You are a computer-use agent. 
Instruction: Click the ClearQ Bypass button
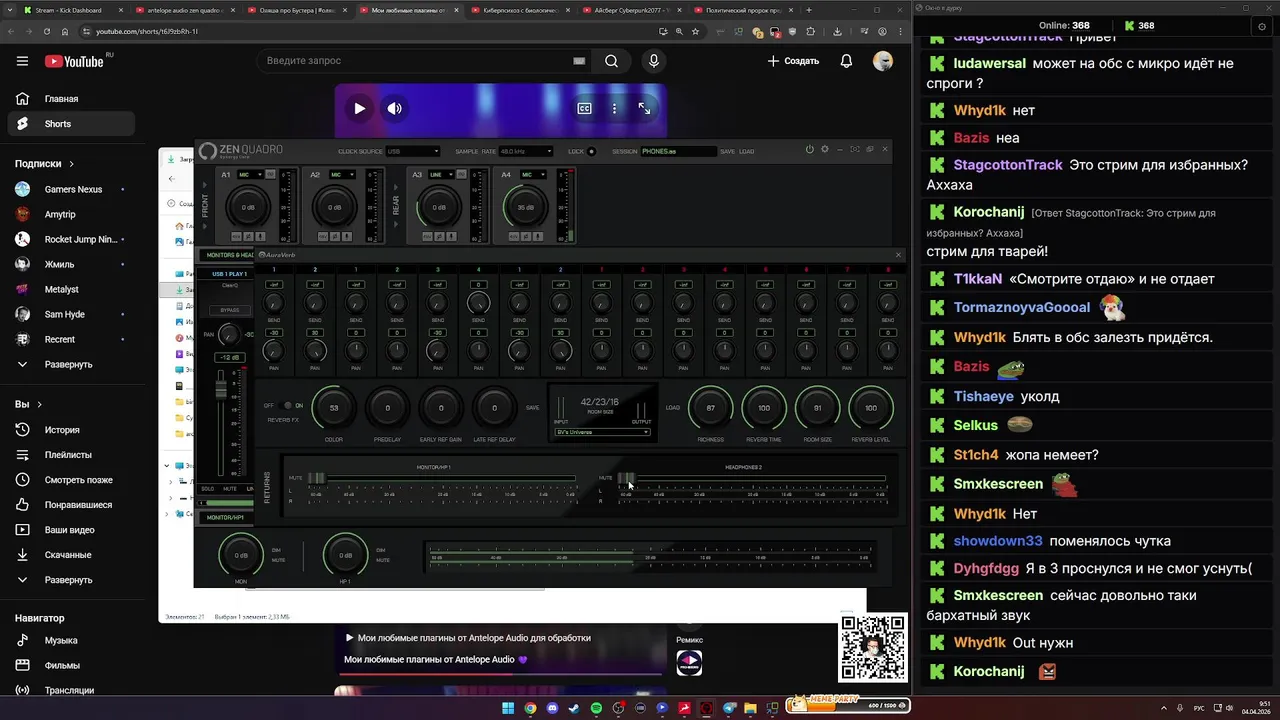(x=230, y=310)
